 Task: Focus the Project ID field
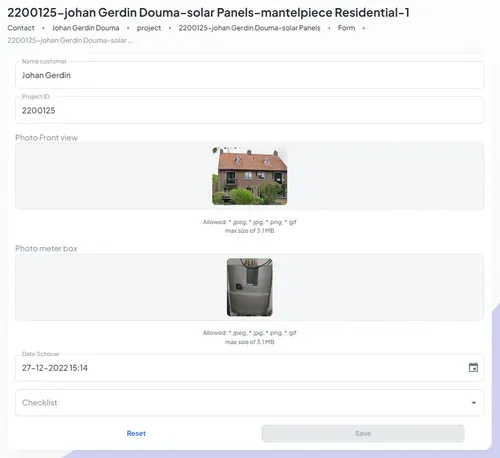point(249,110)
